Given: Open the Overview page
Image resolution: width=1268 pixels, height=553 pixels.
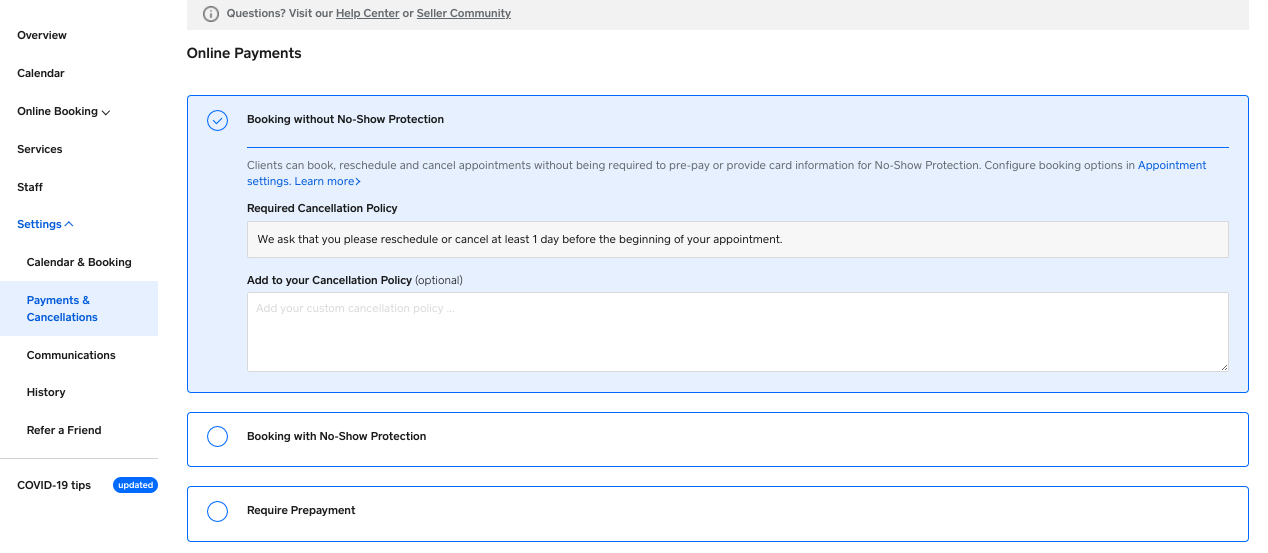Looking at the screenshot, I should click(42, 36).
